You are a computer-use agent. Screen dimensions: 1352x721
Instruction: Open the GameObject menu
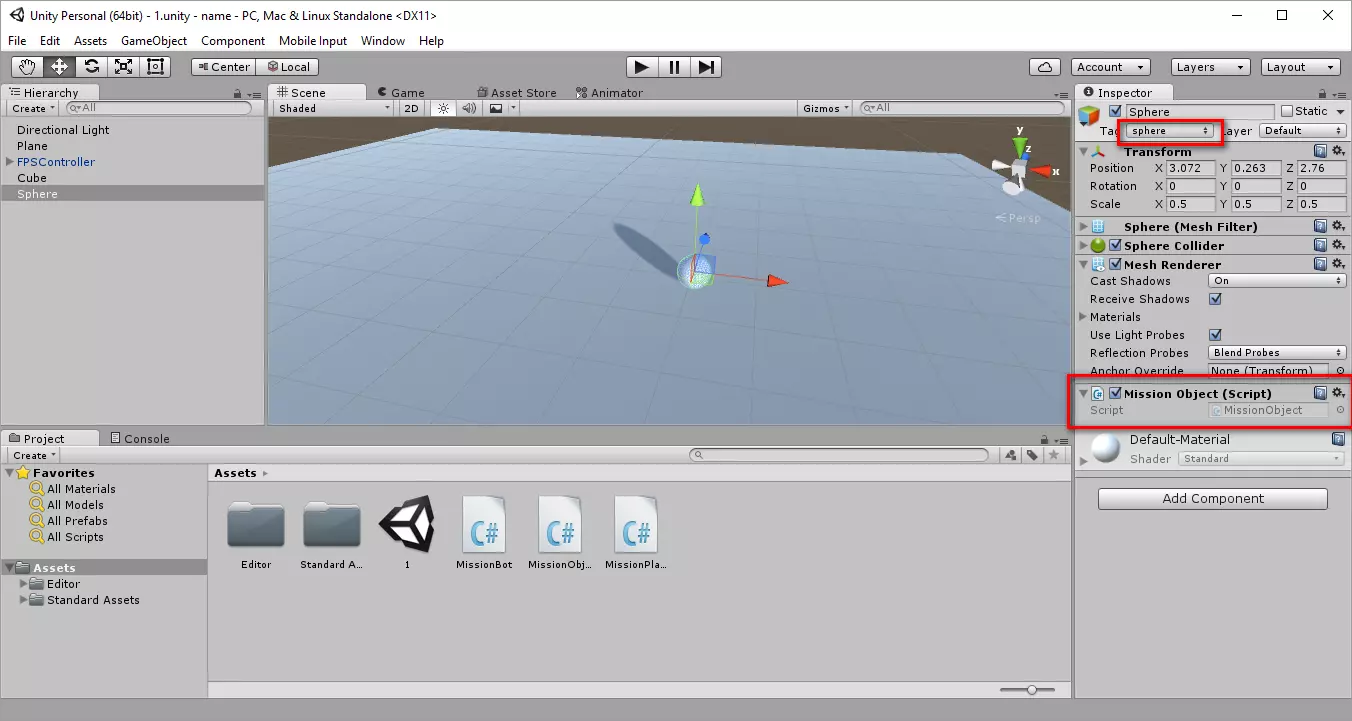(x=154, y=41)
